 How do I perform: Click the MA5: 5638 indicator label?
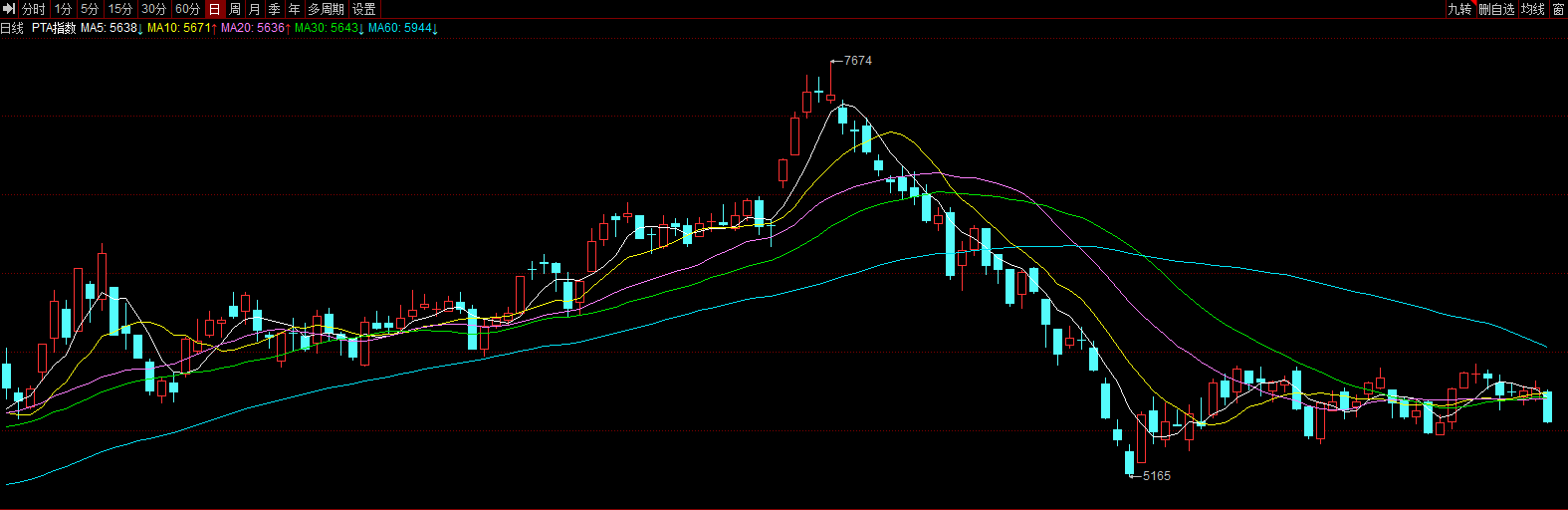tap(112, 28)
